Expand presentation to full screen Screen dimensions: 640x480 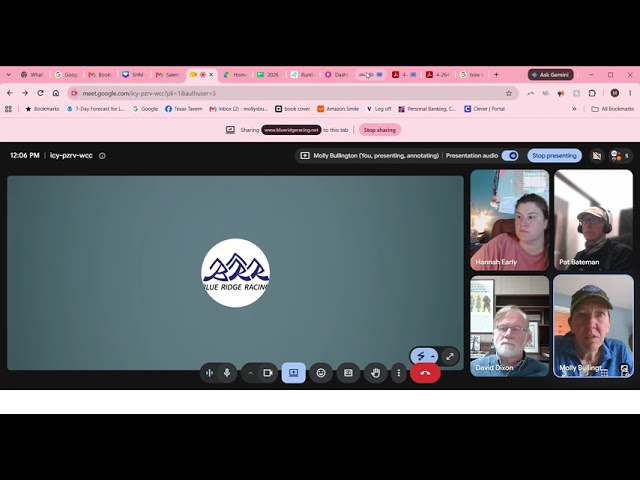click(x=450, y=356)
